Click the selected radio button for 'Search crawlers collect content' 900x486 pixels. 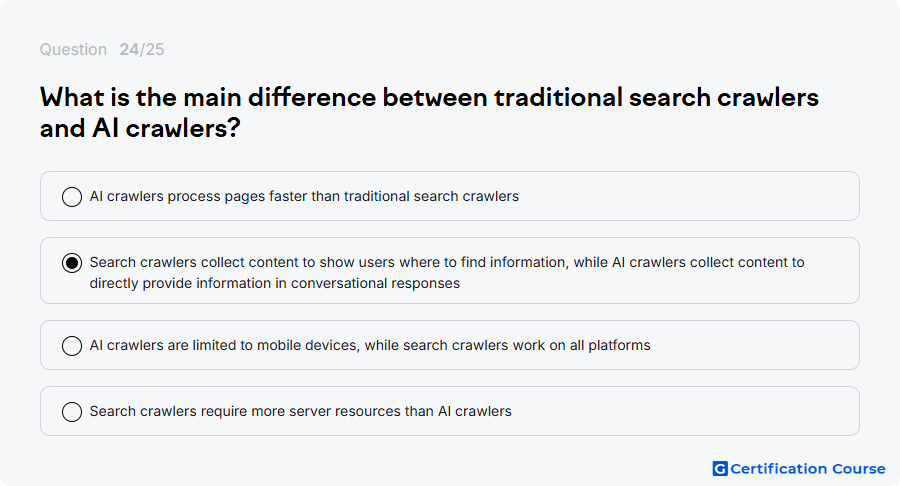coord(72,263)
